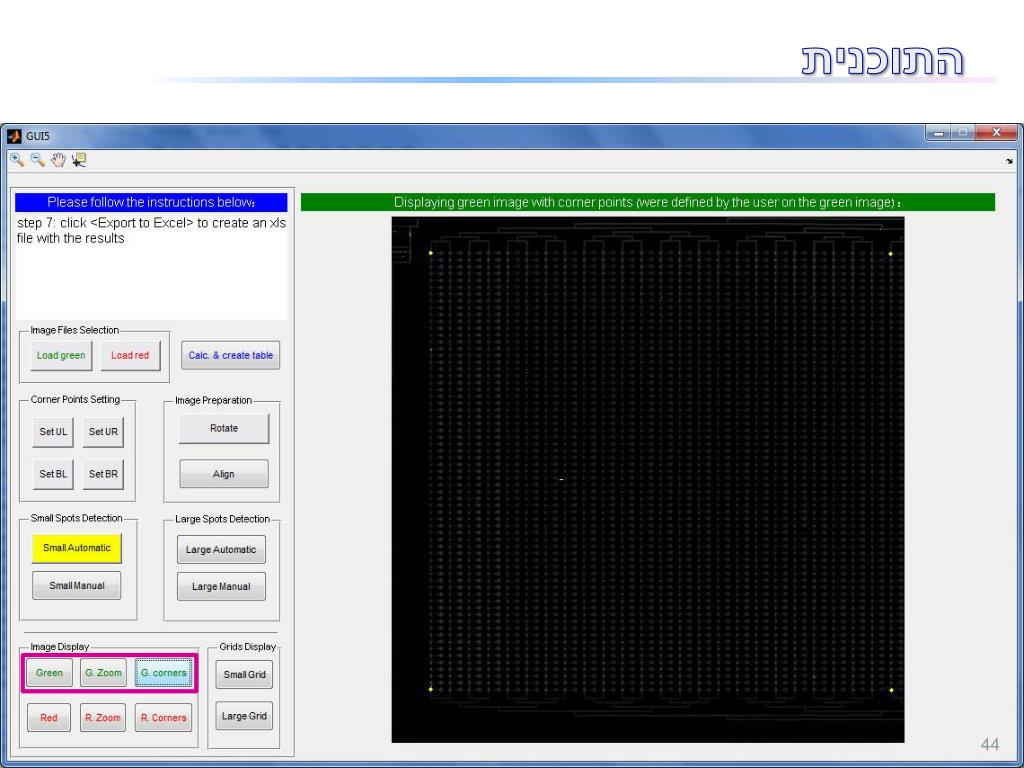1024x768 pixels.
Task: Click the top-right yellow corner point
Action: [890, 253]
